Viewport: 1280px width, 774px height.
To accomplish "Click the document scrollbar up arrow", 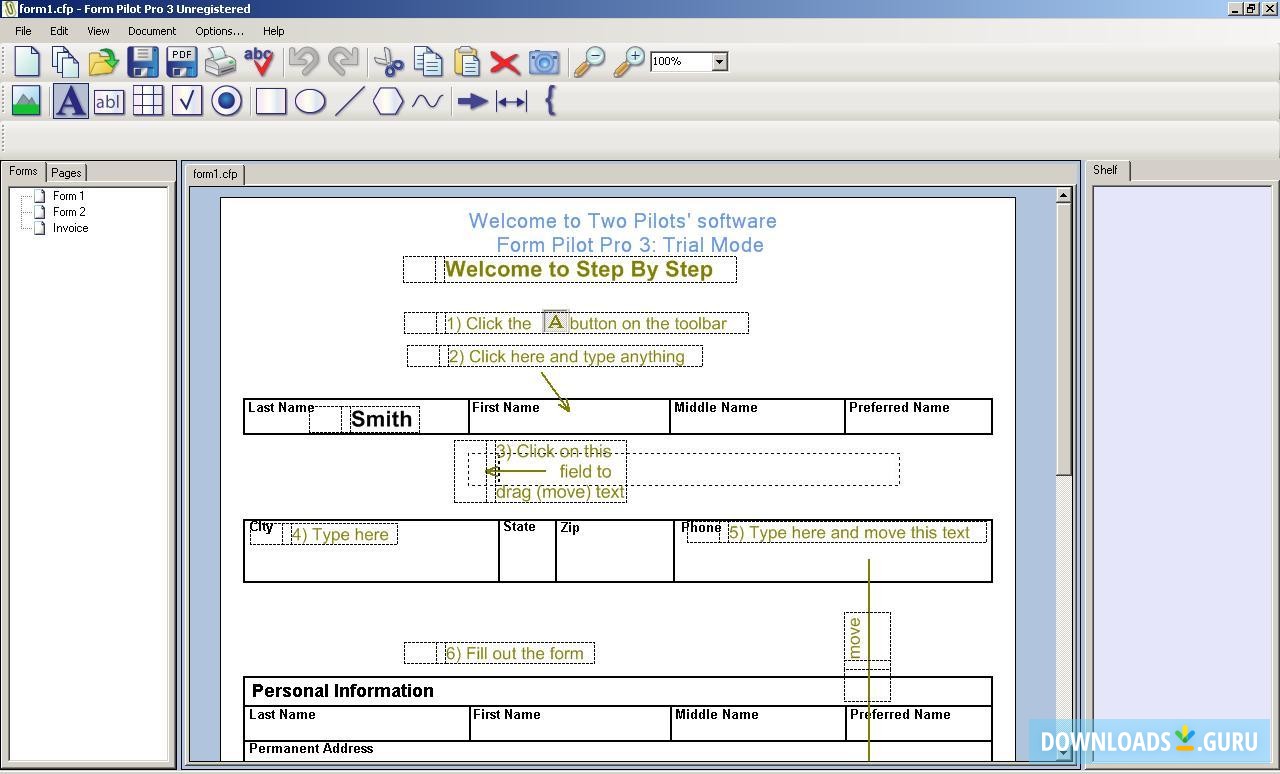I will click(1064, 196).
